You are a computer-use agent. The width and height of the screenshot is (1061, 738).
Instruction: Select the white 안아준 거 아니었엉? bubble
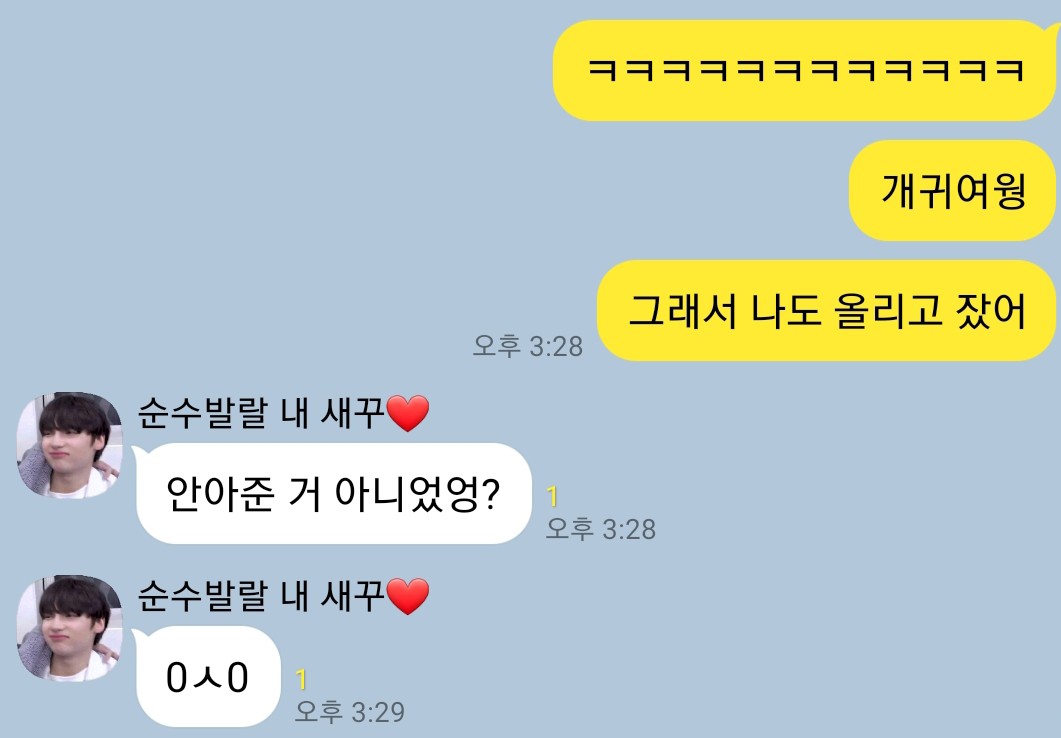tap(332, 494)
